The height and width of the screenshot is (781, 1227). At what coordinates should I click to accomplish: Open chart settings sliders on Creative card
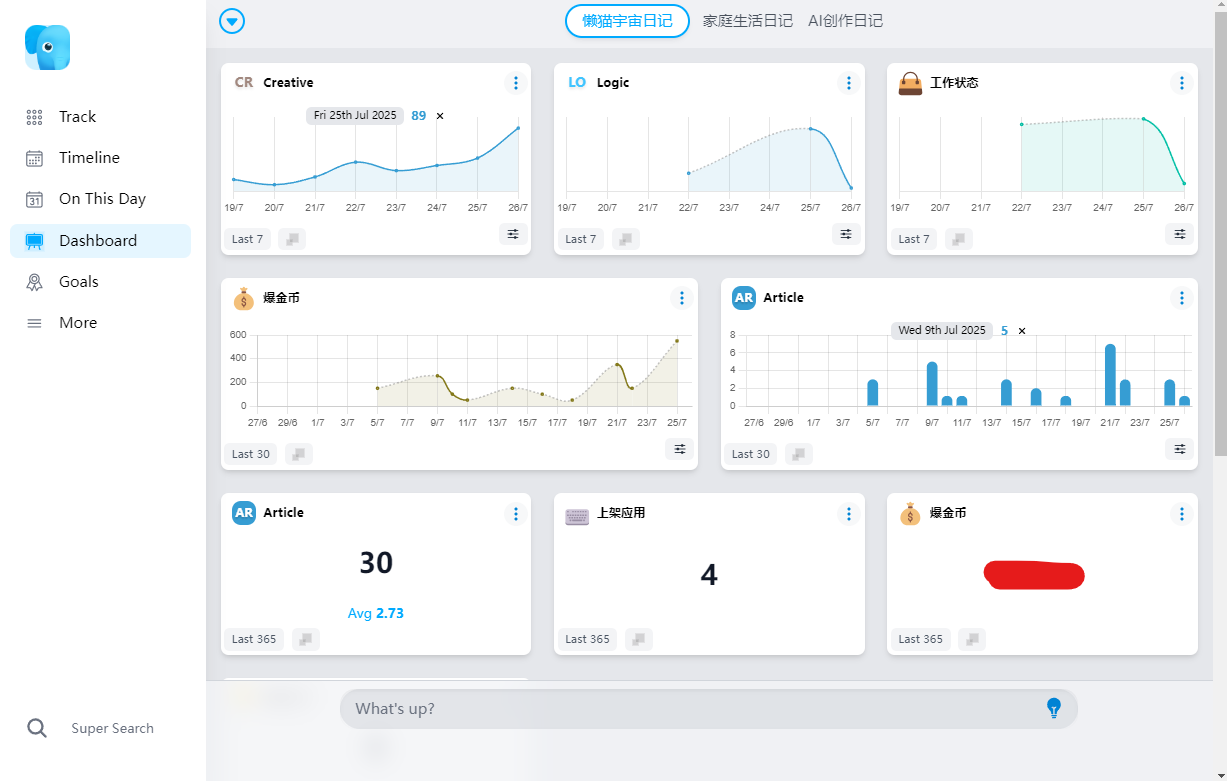tap(513, 234)
